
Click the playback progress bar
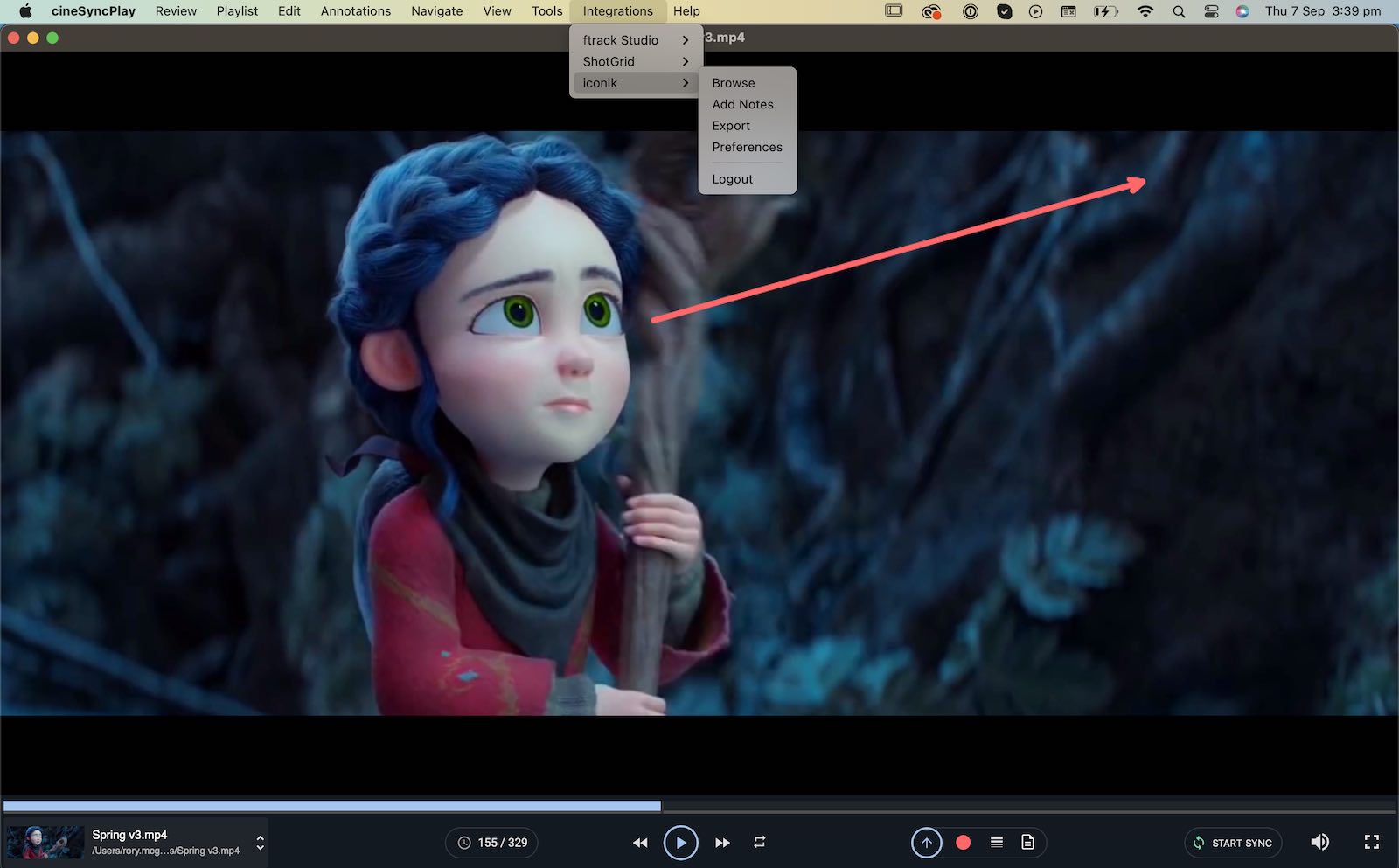click(699, 806)
